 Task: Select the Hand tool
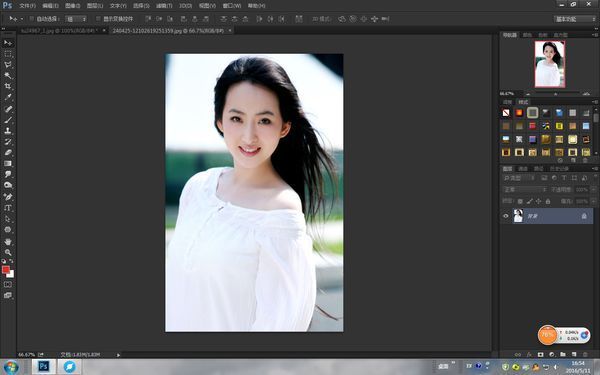(8, 241)
